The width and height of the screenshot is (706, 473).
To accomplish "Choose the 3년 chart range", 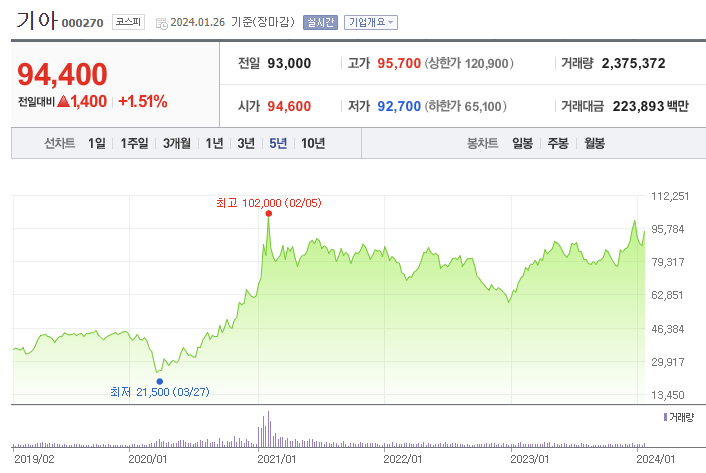I will pos(246,143).
